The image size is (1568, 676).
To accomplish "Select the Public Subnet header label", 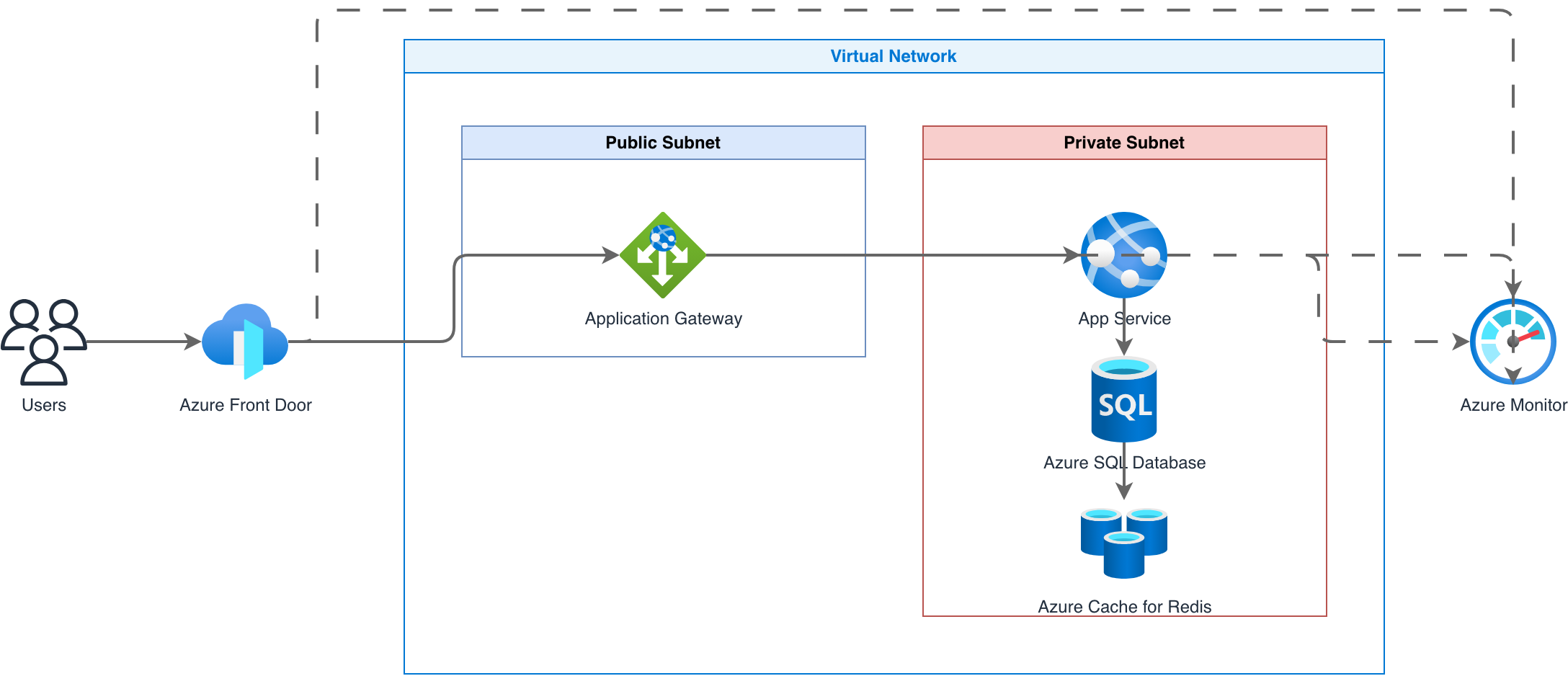I will pyautogui.click(x=663, y=143).
